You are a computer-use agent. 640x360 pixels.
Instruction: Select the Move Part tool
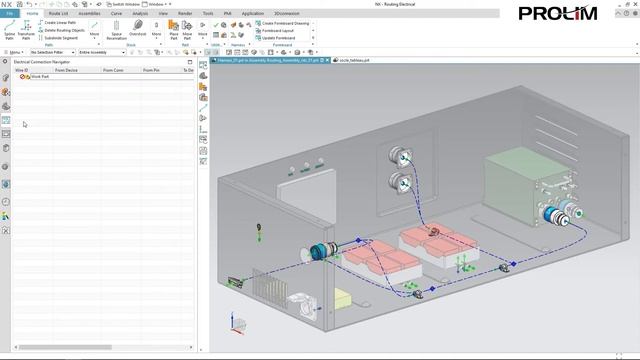coord(187,30)
